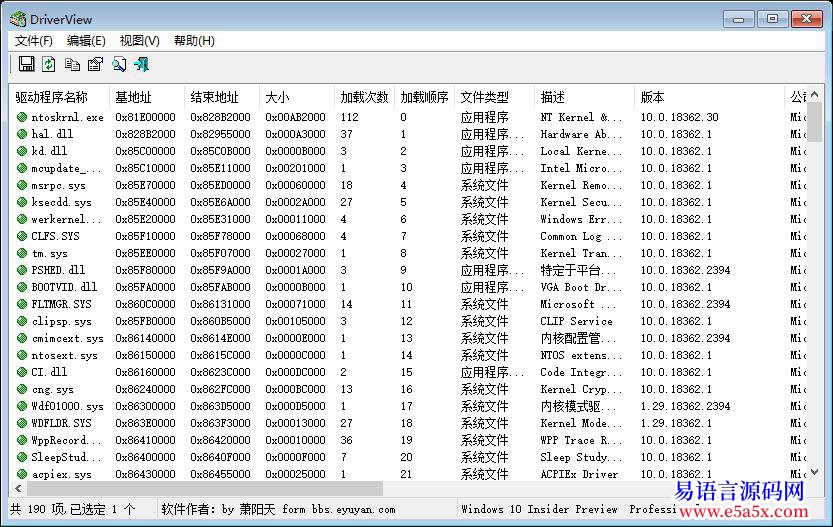Maximize the DriverView window

click(x=772, y=19)
